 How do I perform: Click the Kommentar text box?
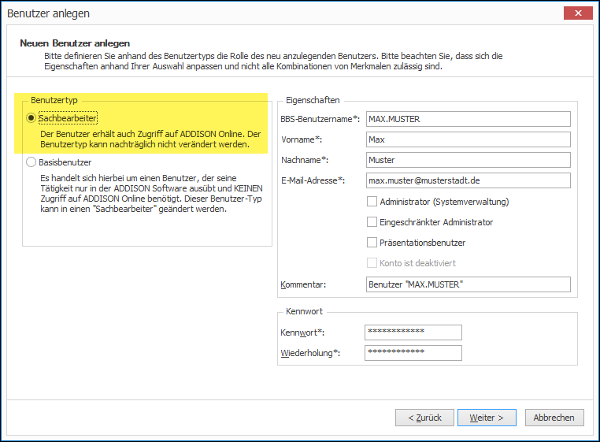pos(468,284)
